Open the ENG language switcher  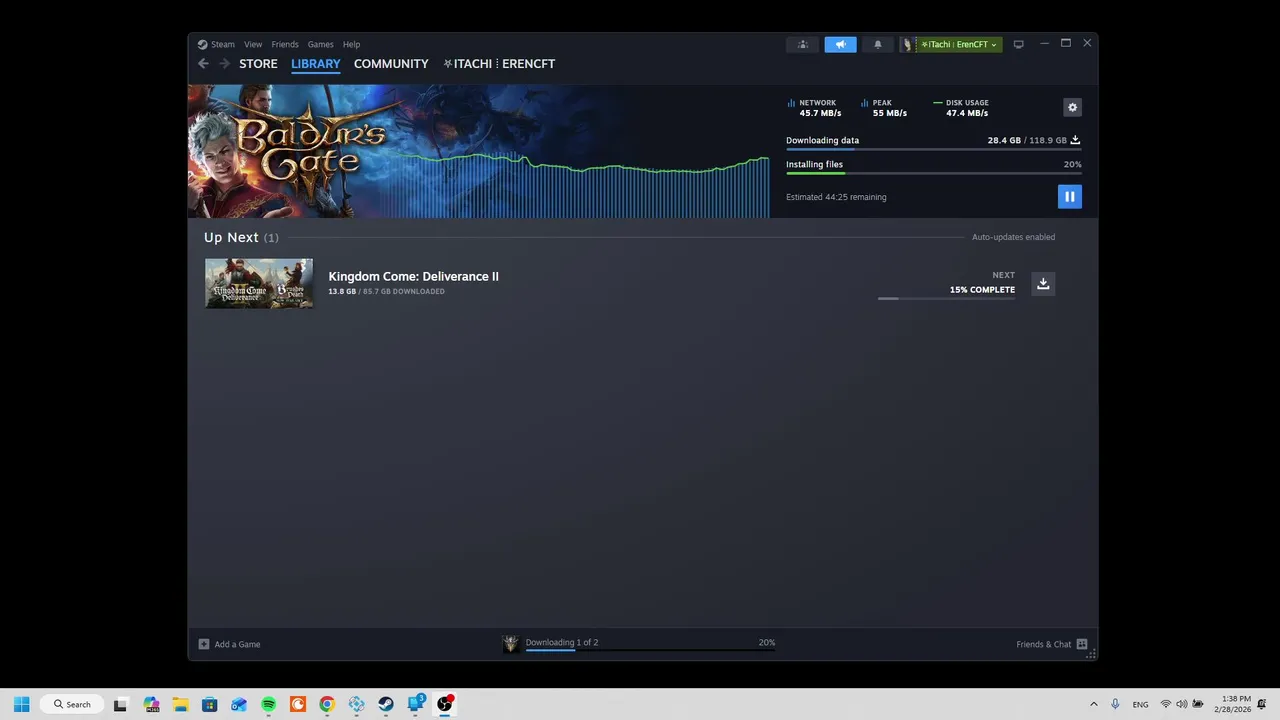[x=1140, y=704]
